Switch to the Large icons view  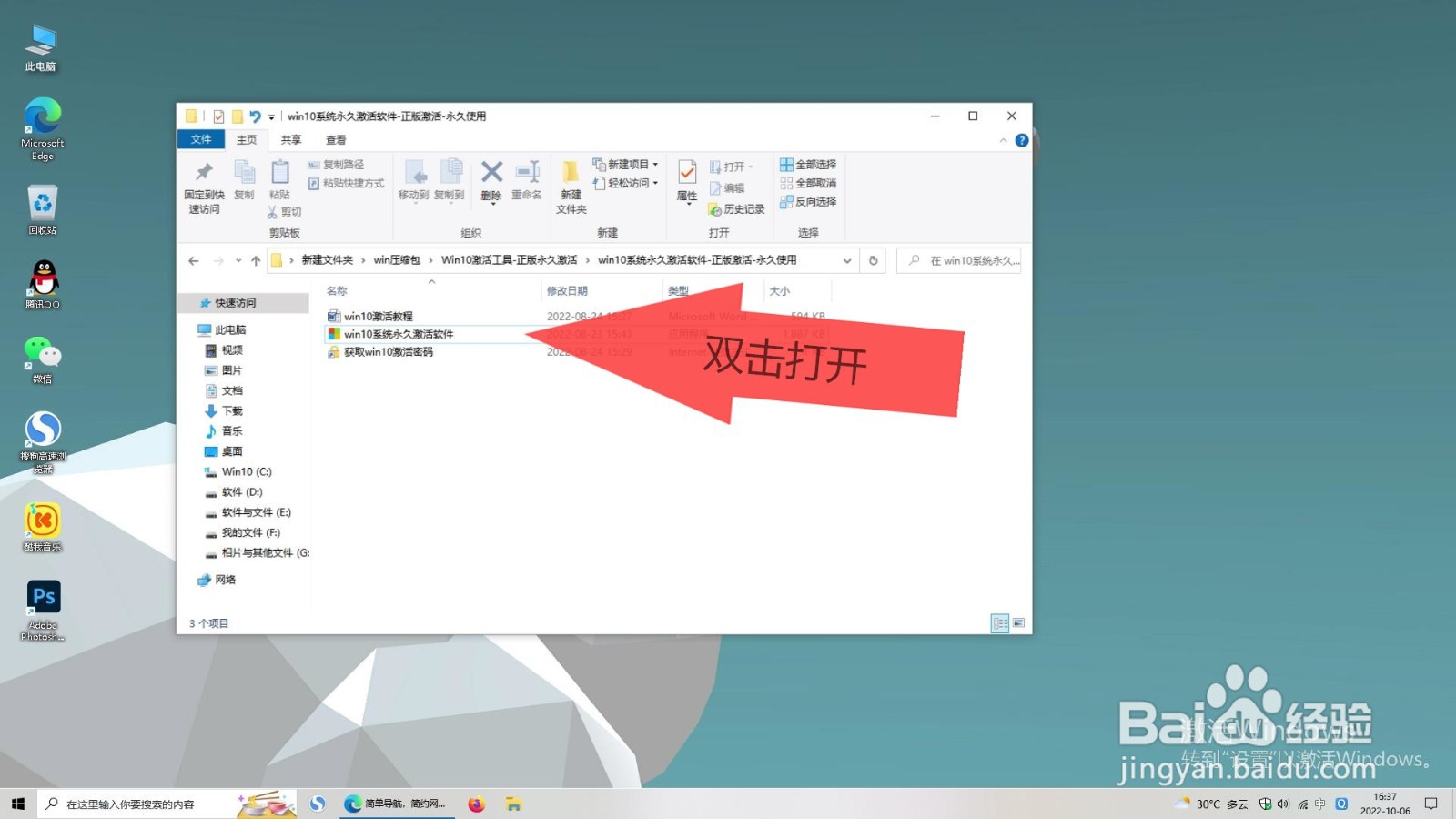[x=1018, y=623]
